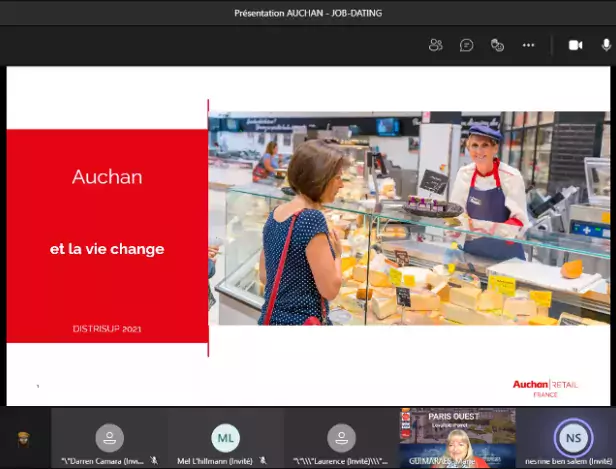Click the cheese counter photo in the slide
The height and width of the screenshot is (469, 616).
point(409,218)
